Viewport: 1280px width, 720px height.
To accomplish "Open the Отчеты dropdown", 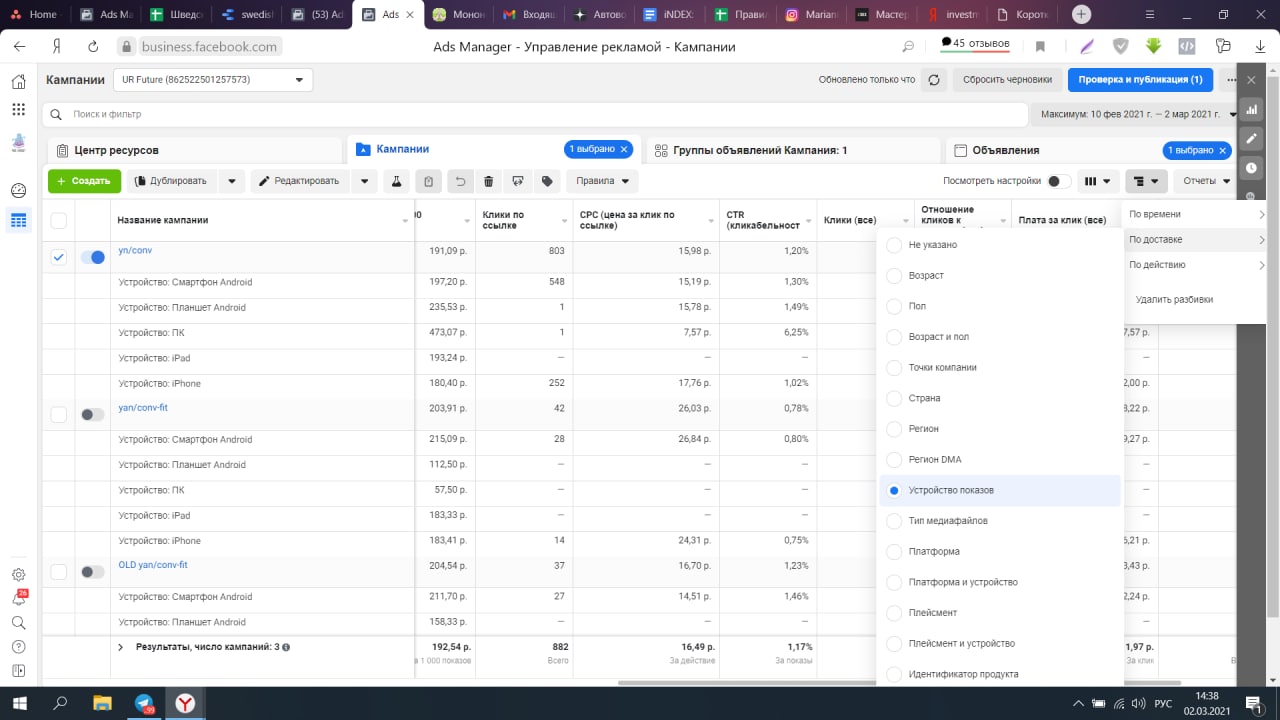I will [1207, 181].
